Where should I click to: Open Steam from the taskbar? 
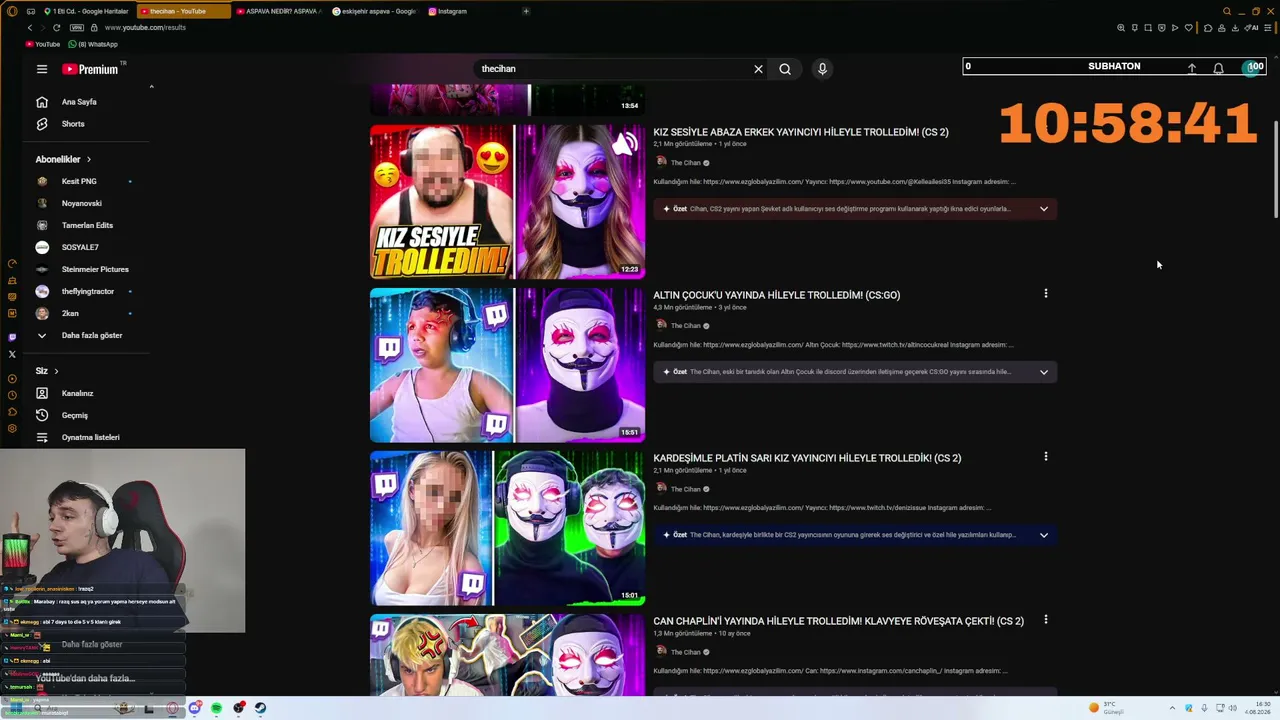coord(260,708)
